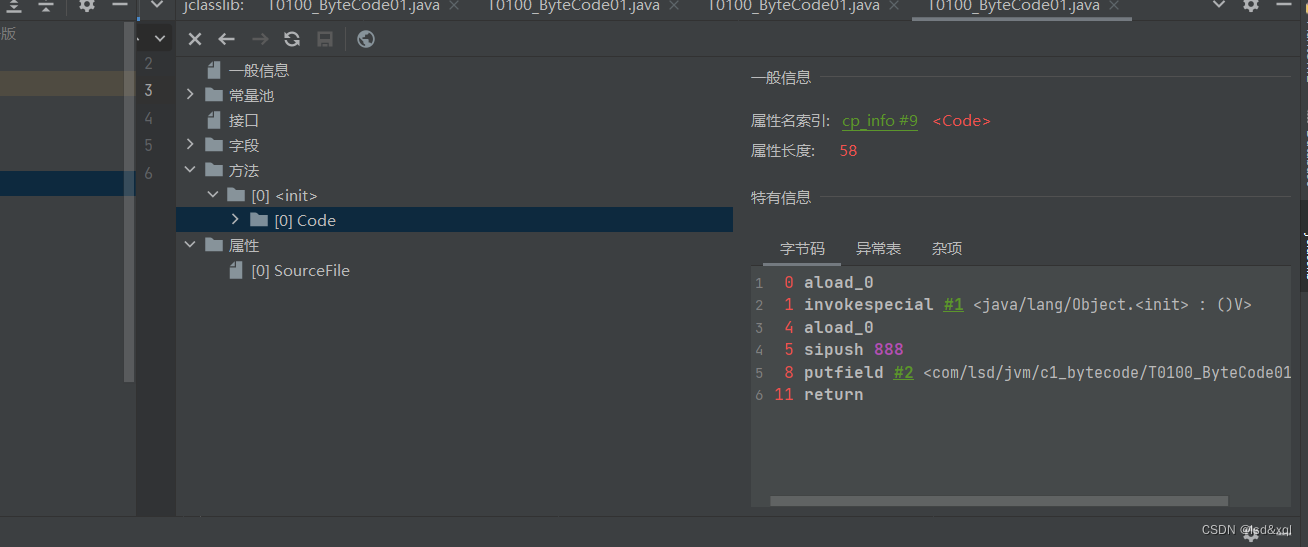Click the aload_0 instruction at offset 4
Image resolution: width=1308 pixels, height=547 pixels.
[838, 328]
